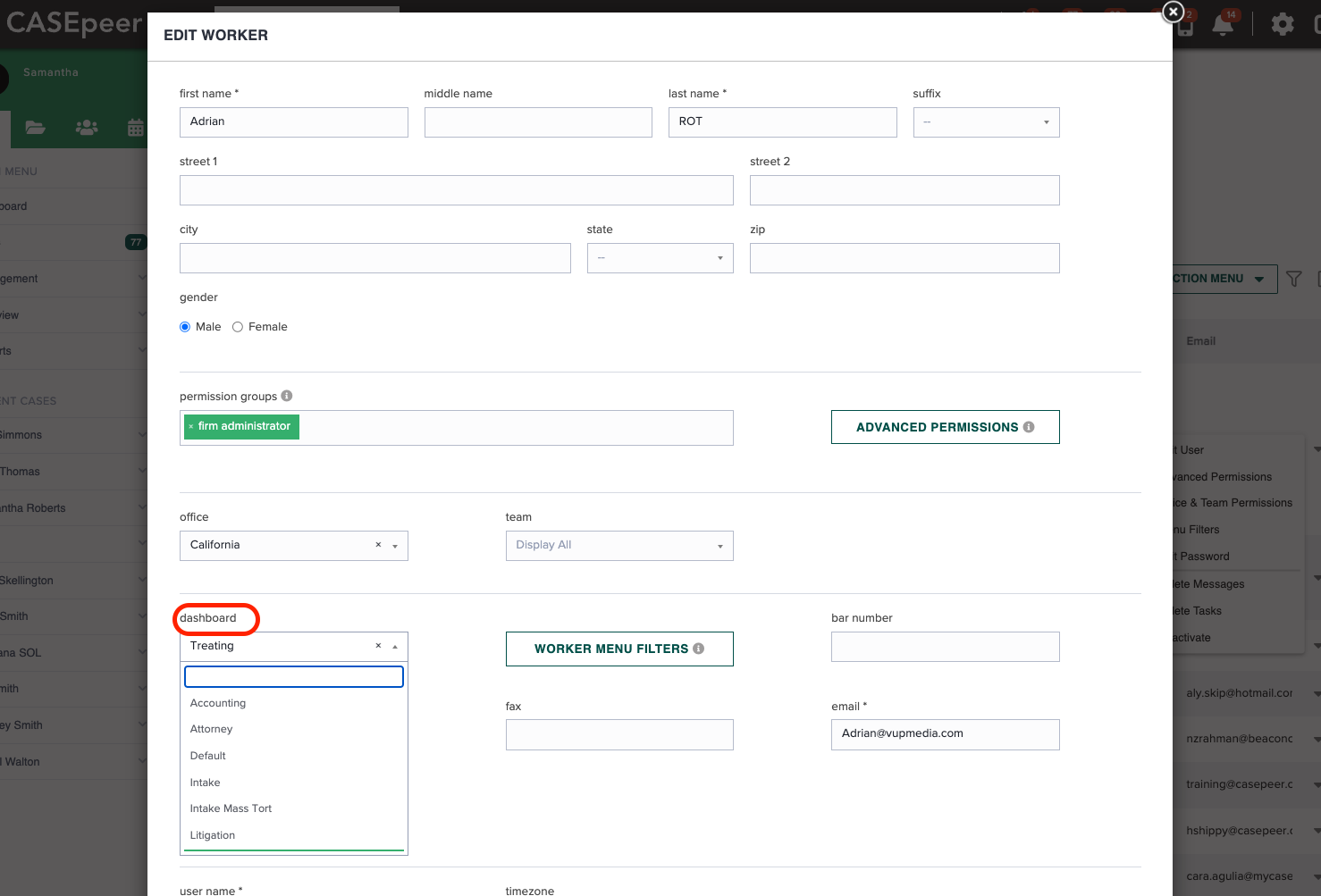Open the cases folder icon
This screenshot has height=896, width=1321.
[x=35, y=128]
